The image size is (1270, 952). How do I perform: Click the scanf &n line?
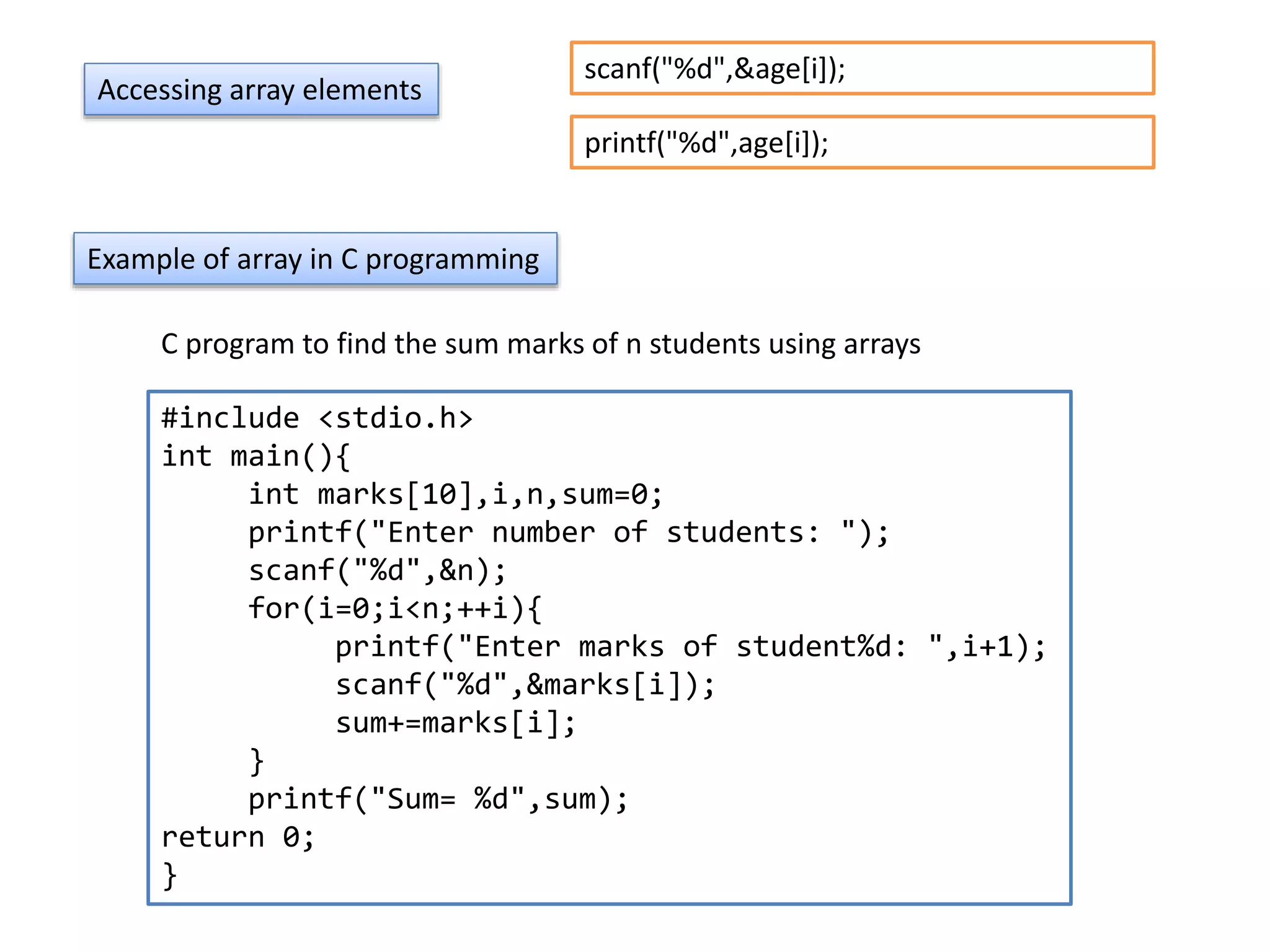click(x=377, y=571)
